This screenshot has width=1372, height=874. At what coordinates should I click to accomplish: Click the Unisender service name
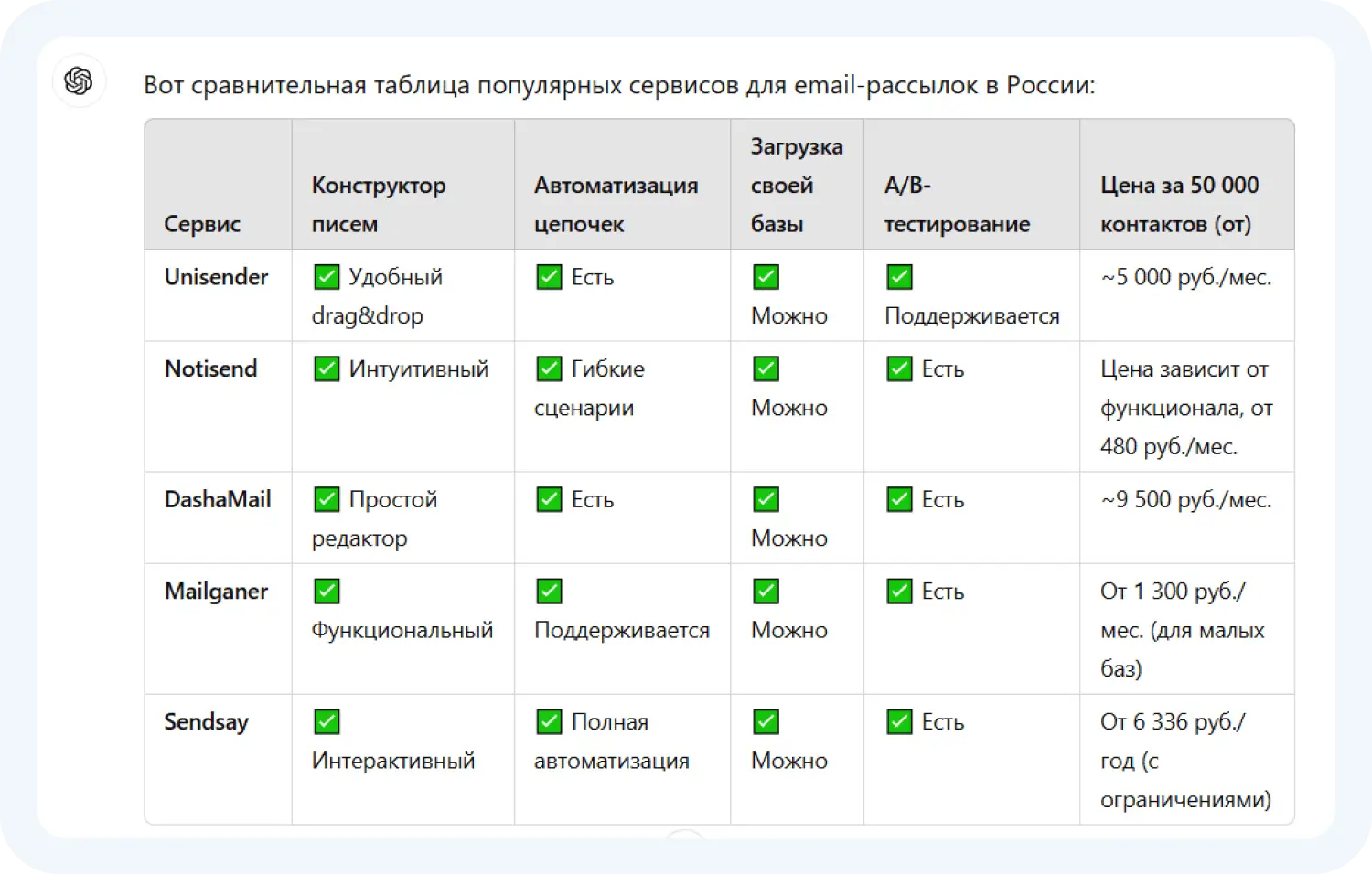216,277
